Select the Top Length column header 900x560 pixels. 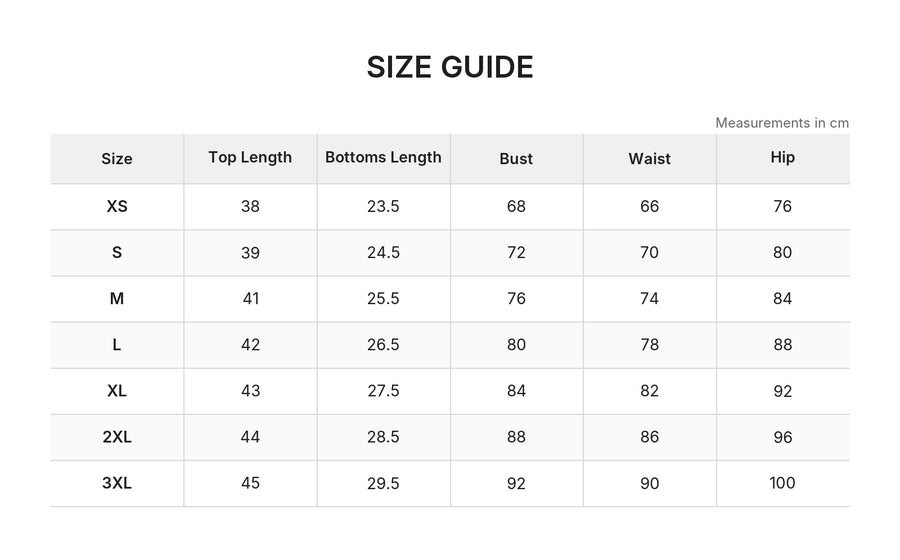click(x=250, y=157)
